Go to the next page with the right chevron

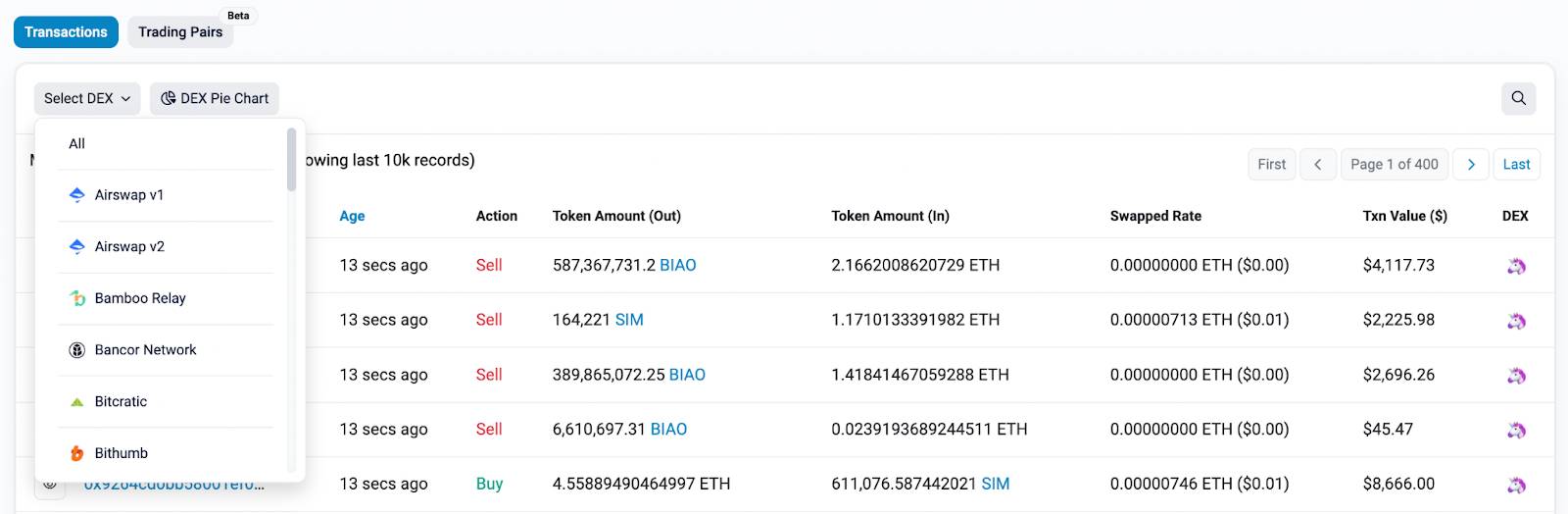(x=1471, y=165)
